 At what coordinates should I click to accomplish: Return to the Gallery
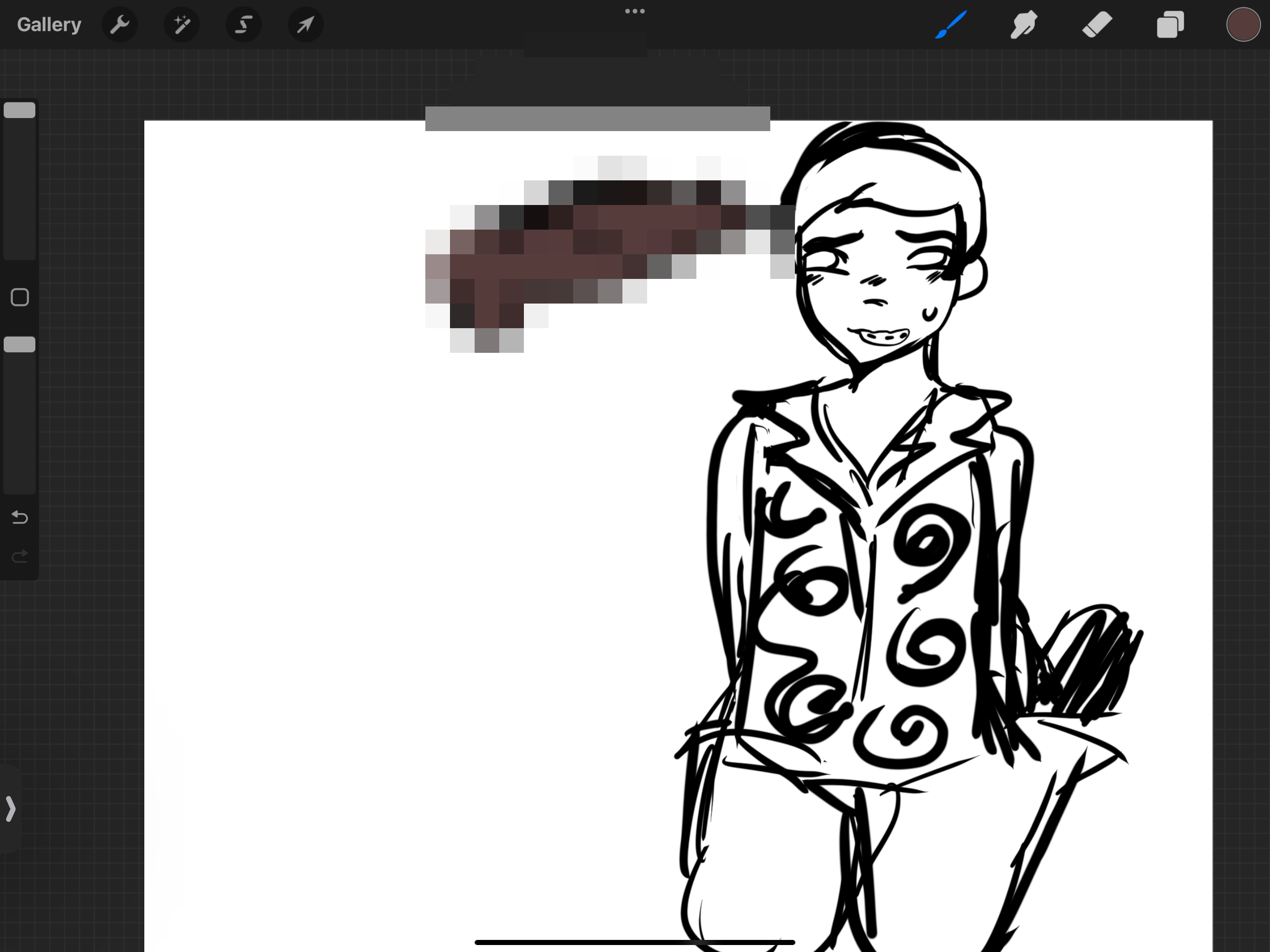click(49, 25)
